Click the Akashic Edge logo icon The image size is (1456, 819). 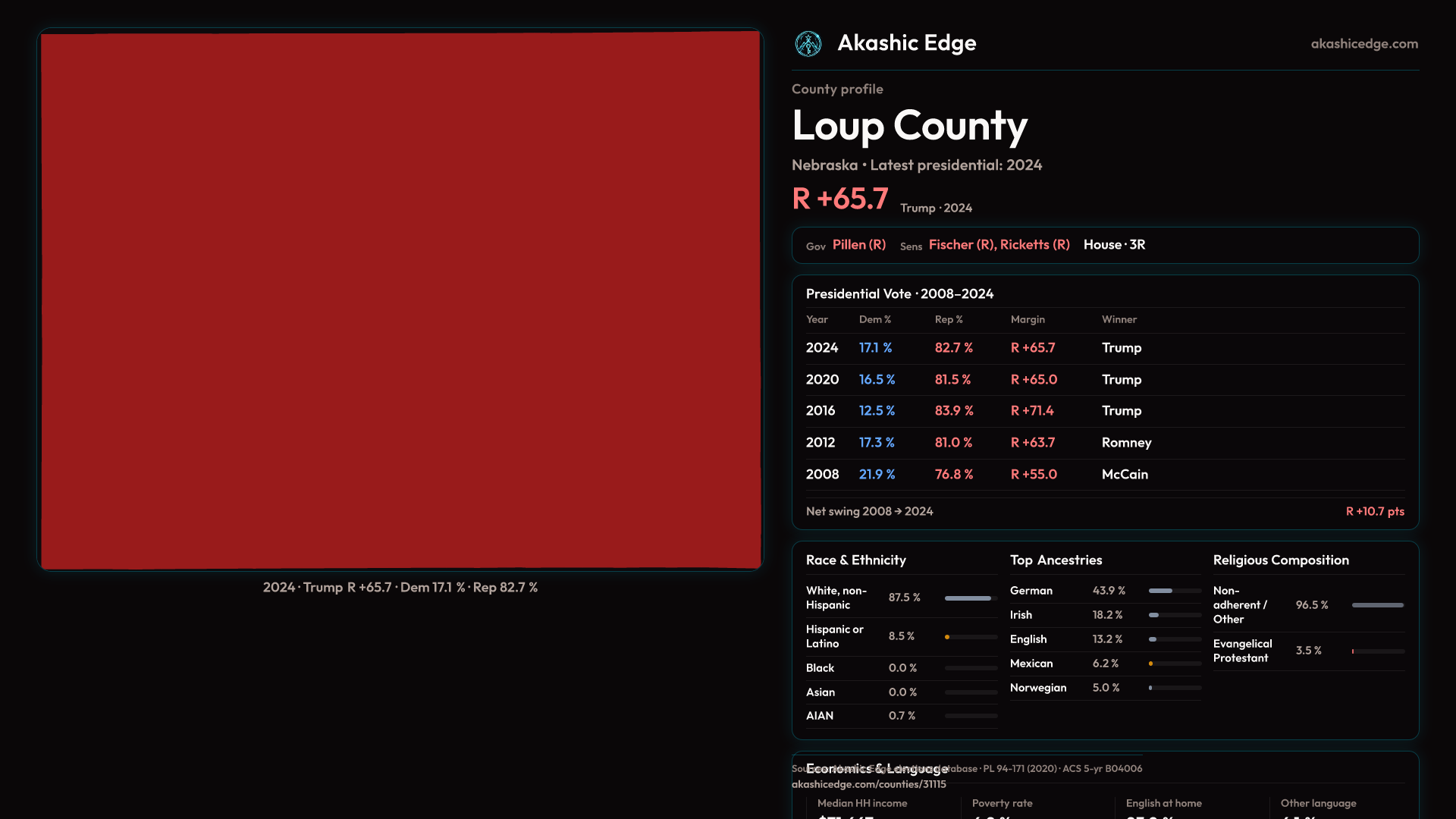point(808,44)
